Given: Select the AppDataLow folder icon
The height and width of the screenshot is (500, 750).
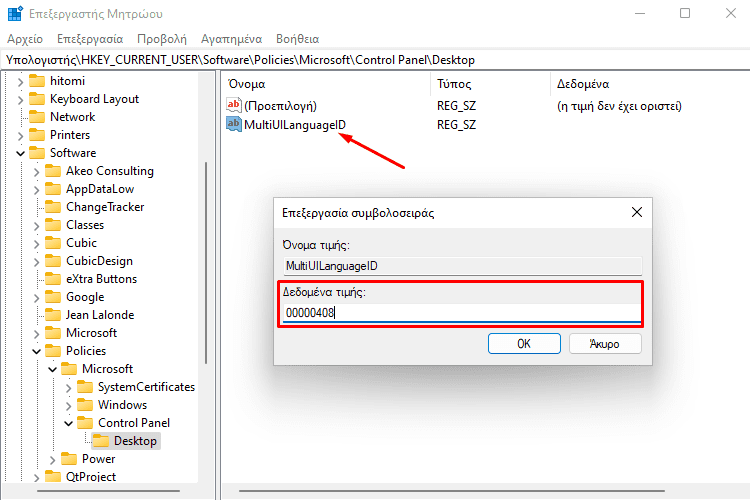Looking at the screenshot, I should click(53, 189).
